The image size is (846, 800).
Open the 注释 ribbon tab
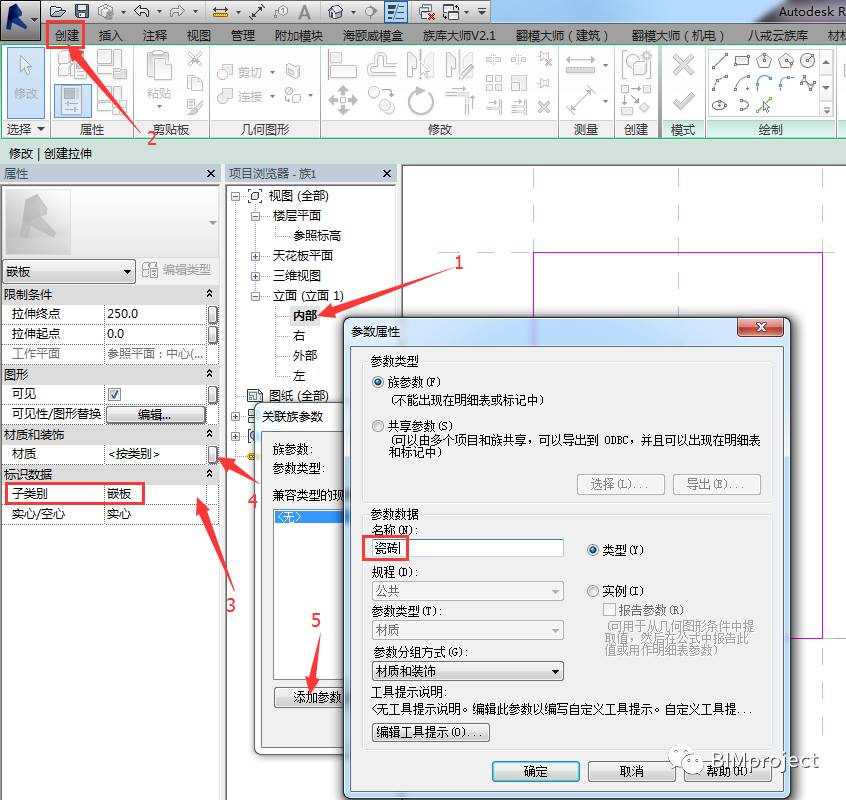tap(155, 35)
